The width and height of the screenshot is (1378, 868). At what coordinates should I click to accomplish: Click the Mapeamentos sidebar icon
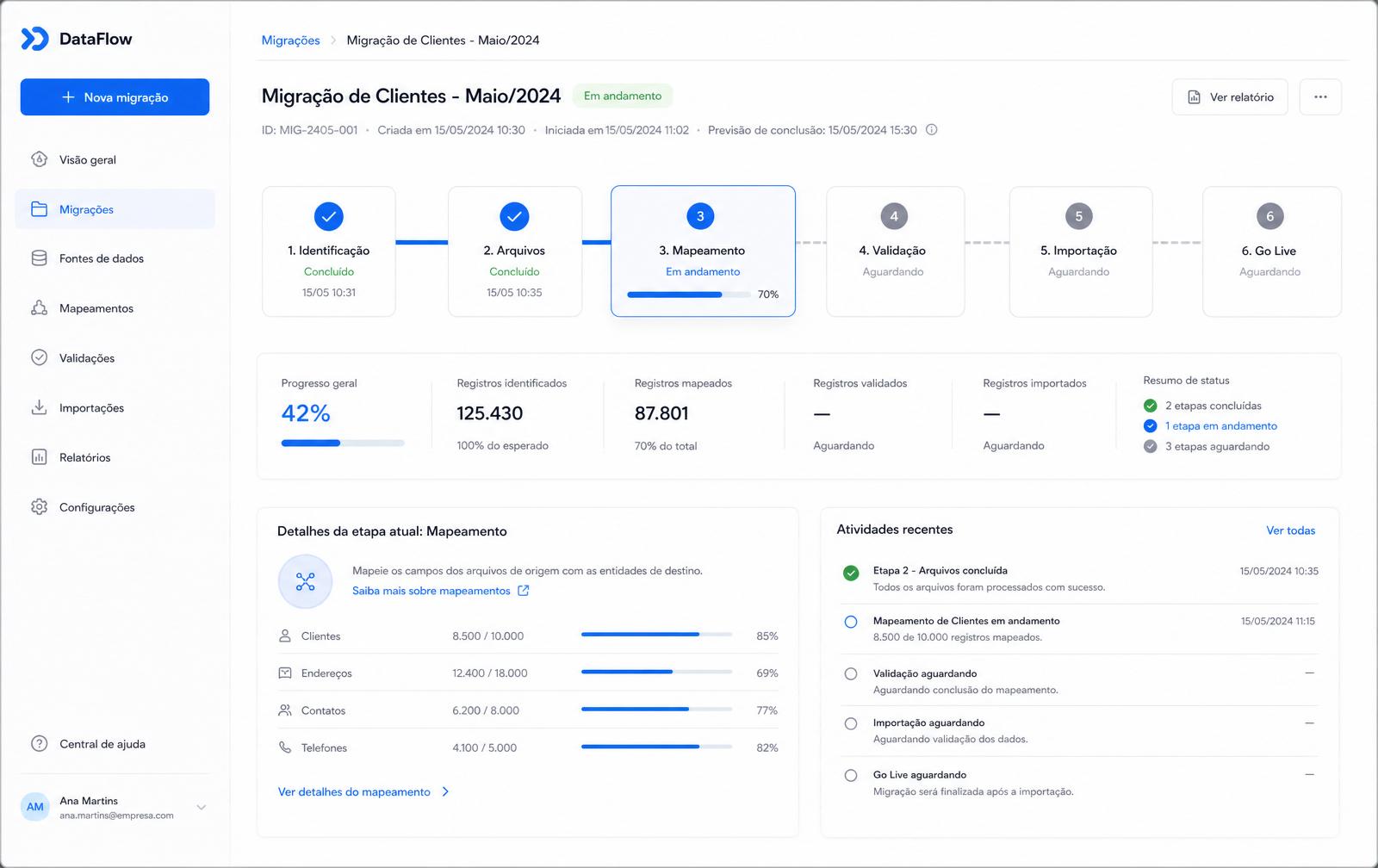tap(39, 308)
